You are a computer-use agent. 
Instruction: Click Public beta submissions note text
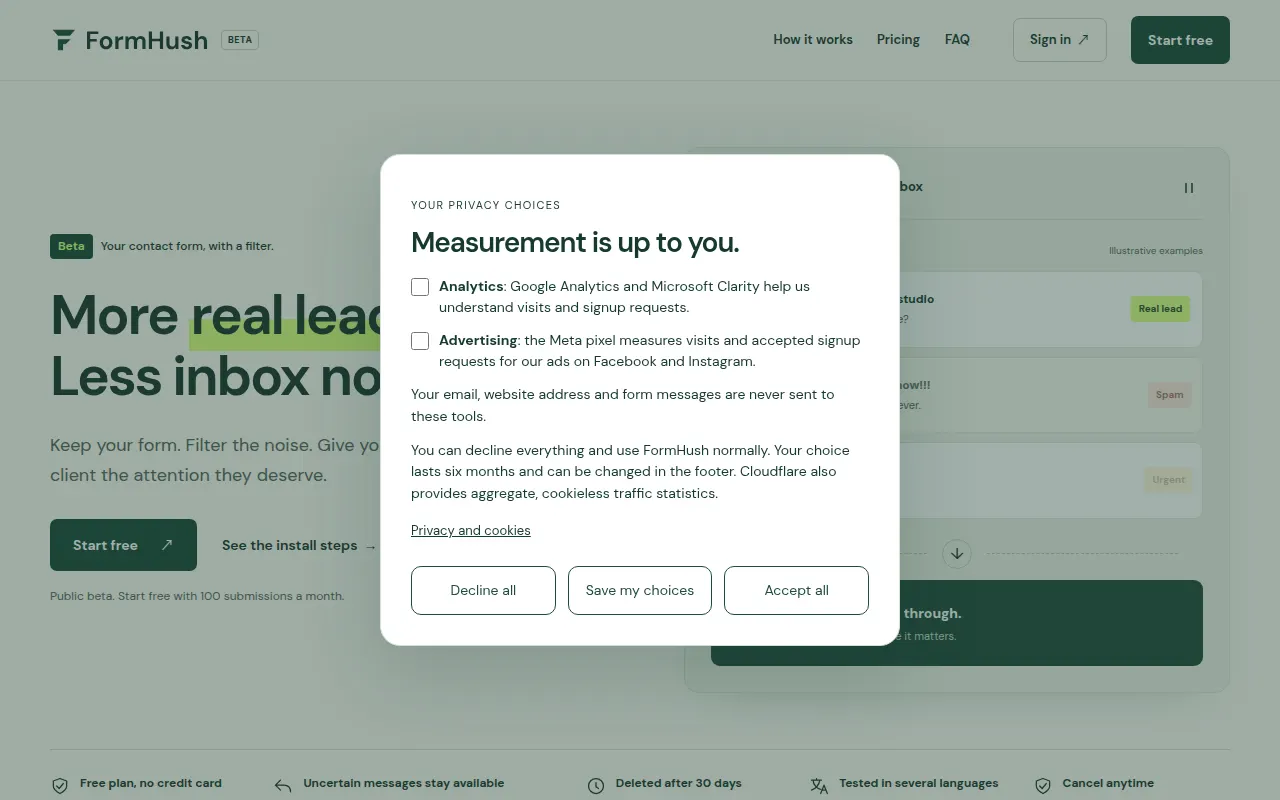197,596
